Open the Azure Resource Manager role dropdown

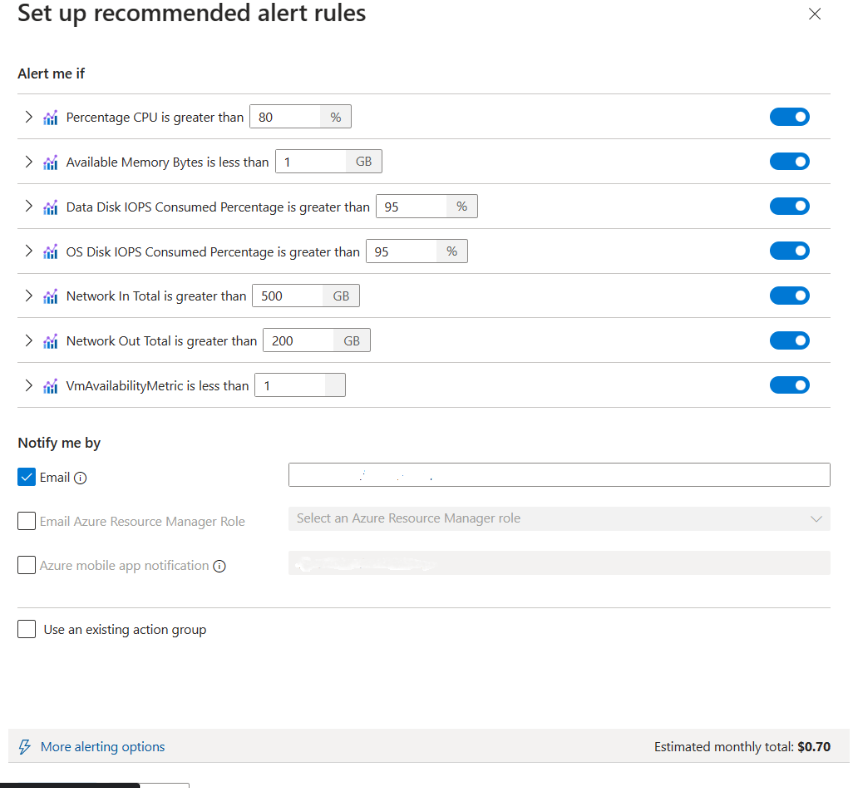click(558, 519)
